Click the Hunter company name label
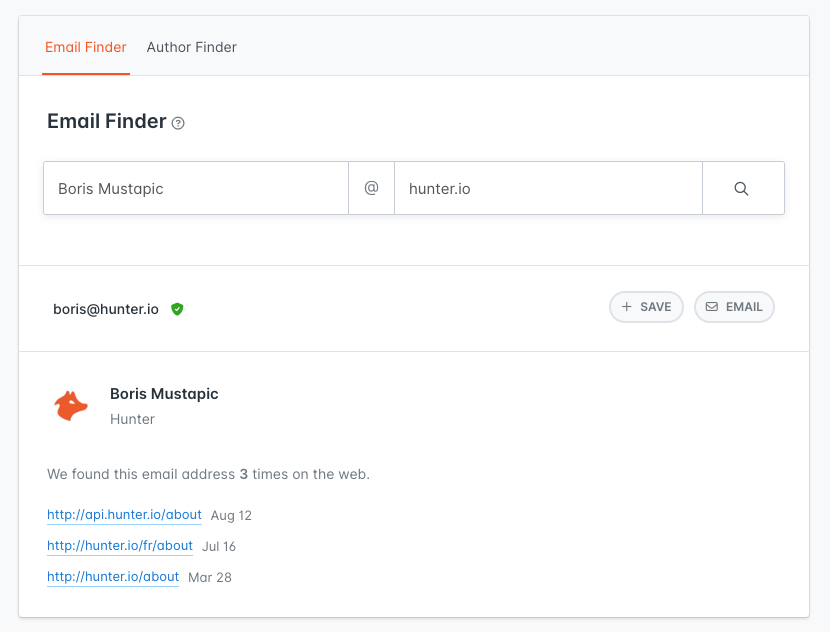The width and height of the screenshot is (830, 632). [132, 419]
